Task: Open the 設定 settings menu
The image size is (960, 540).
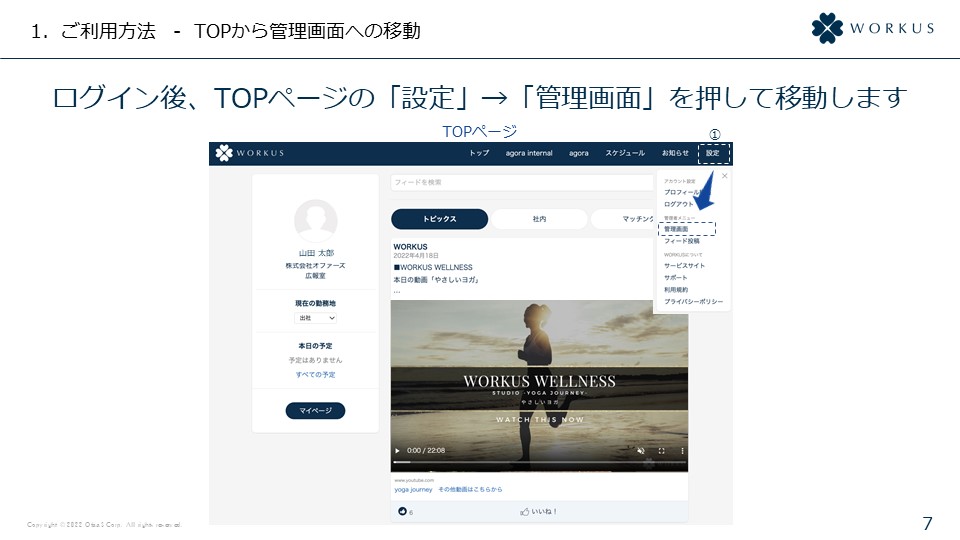Action: [713, 153]
